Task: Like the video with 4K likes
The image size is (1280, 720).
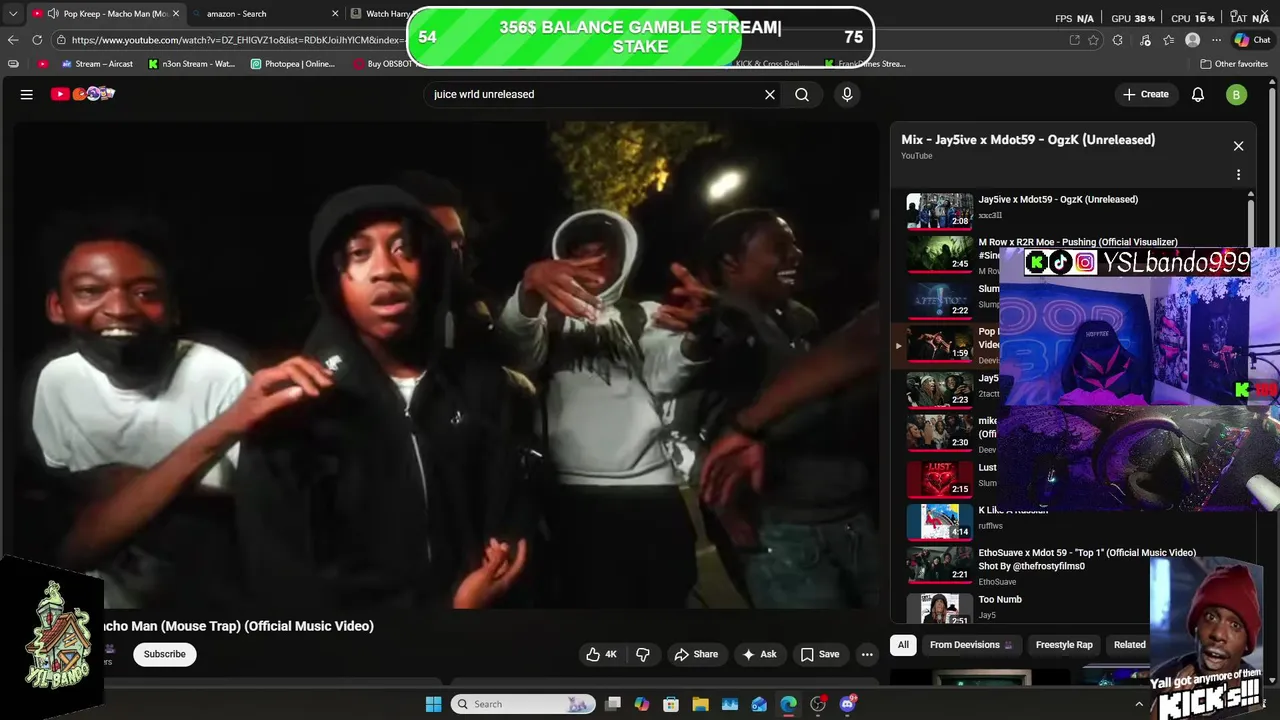Action: point(602,654)
